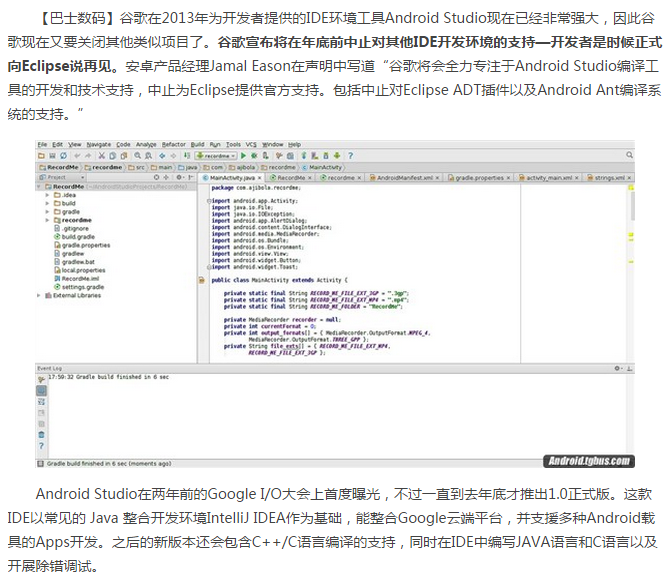Collapse the RecordMe root project node
668x579 pixels.
(x=40, y=187)
